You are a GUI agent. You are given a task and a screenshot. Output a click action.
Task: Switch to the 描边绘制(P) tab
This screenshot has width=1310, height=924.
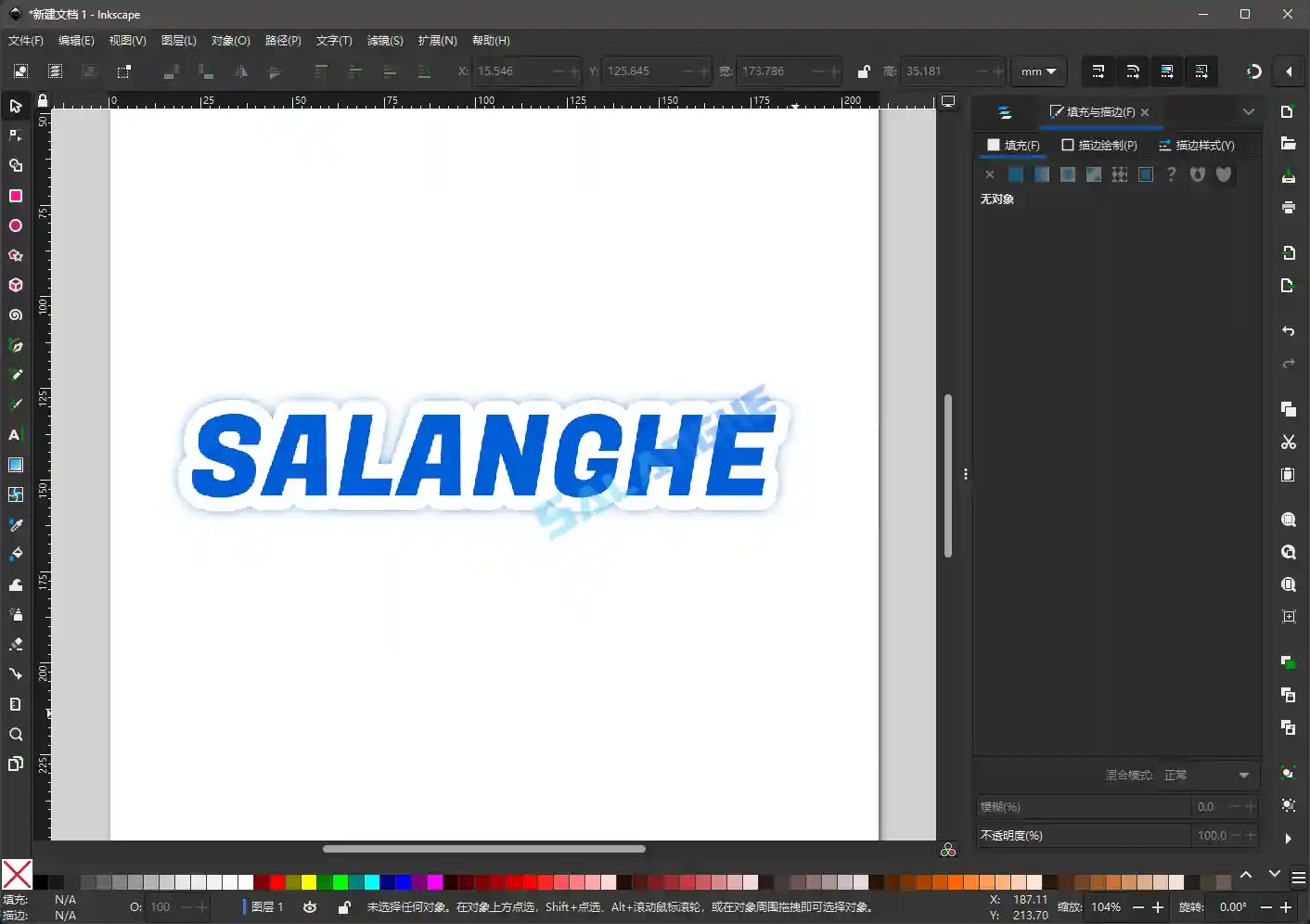[1099, 145]
